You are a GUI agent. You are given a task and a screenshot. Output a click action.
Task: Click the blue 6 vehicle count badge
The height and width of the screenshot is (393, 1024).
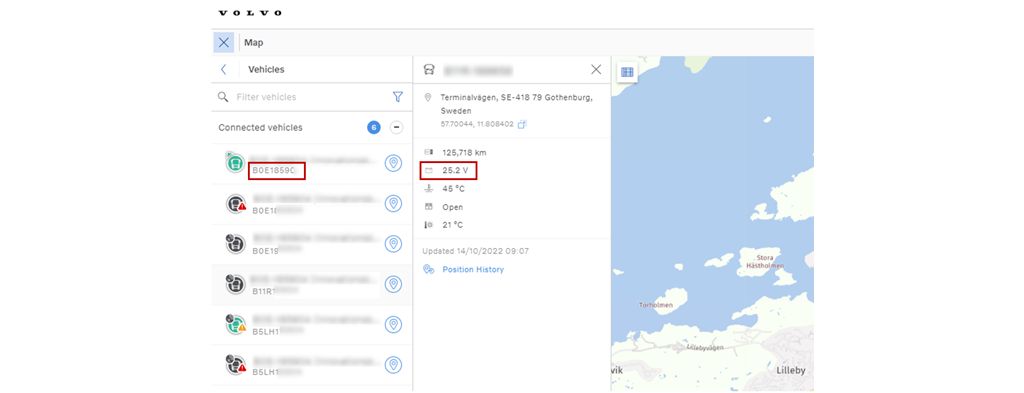(374, 128)
